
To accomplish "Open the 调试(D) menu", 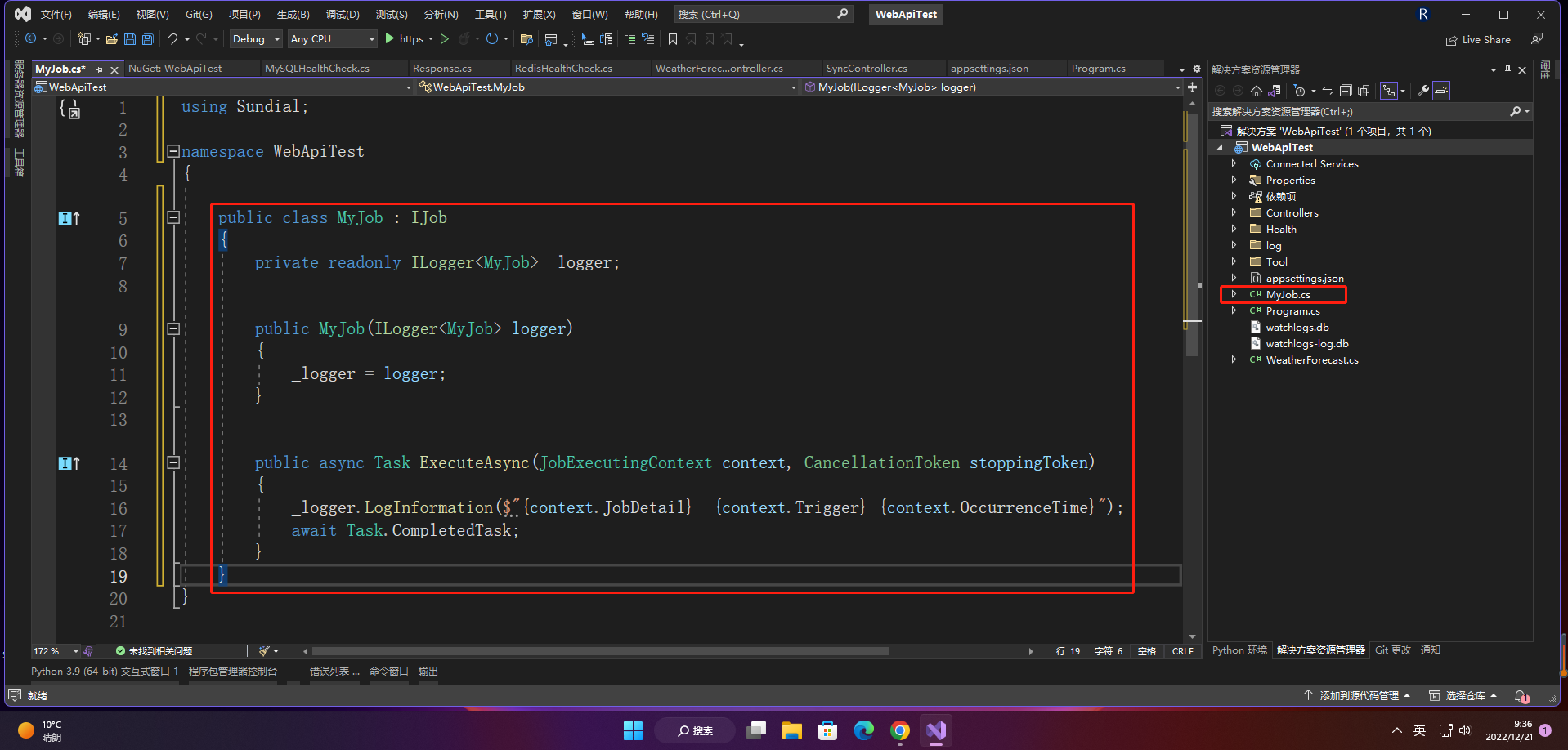I will coord(343,14).
